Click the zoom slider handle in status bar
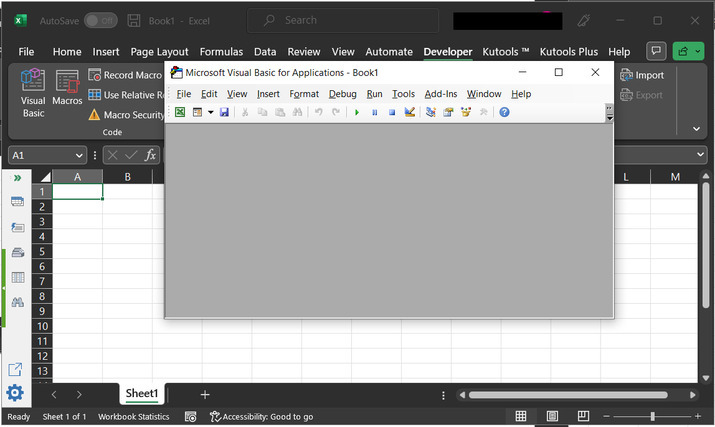The height and width of the screenshot is (427, 715). (x=653, y=416)
